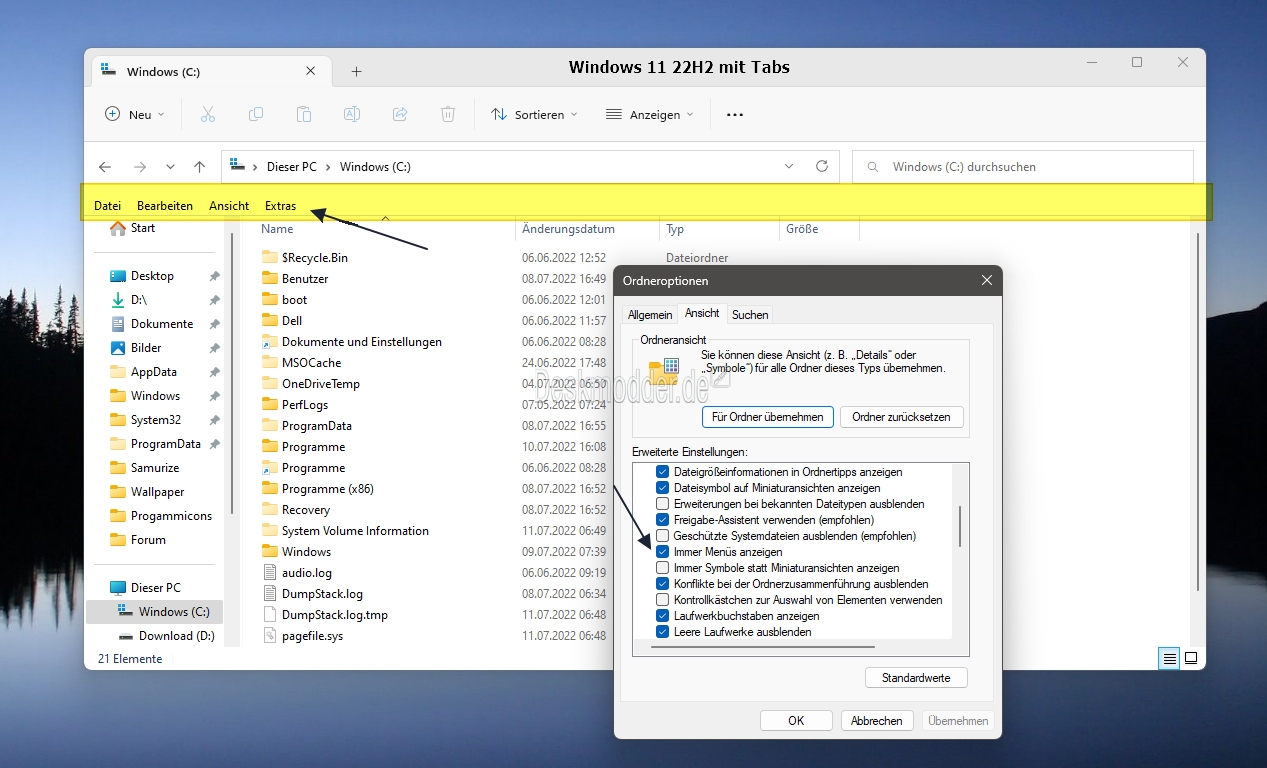Refresh the Windows (C:) folder view

tap(822, 166)
